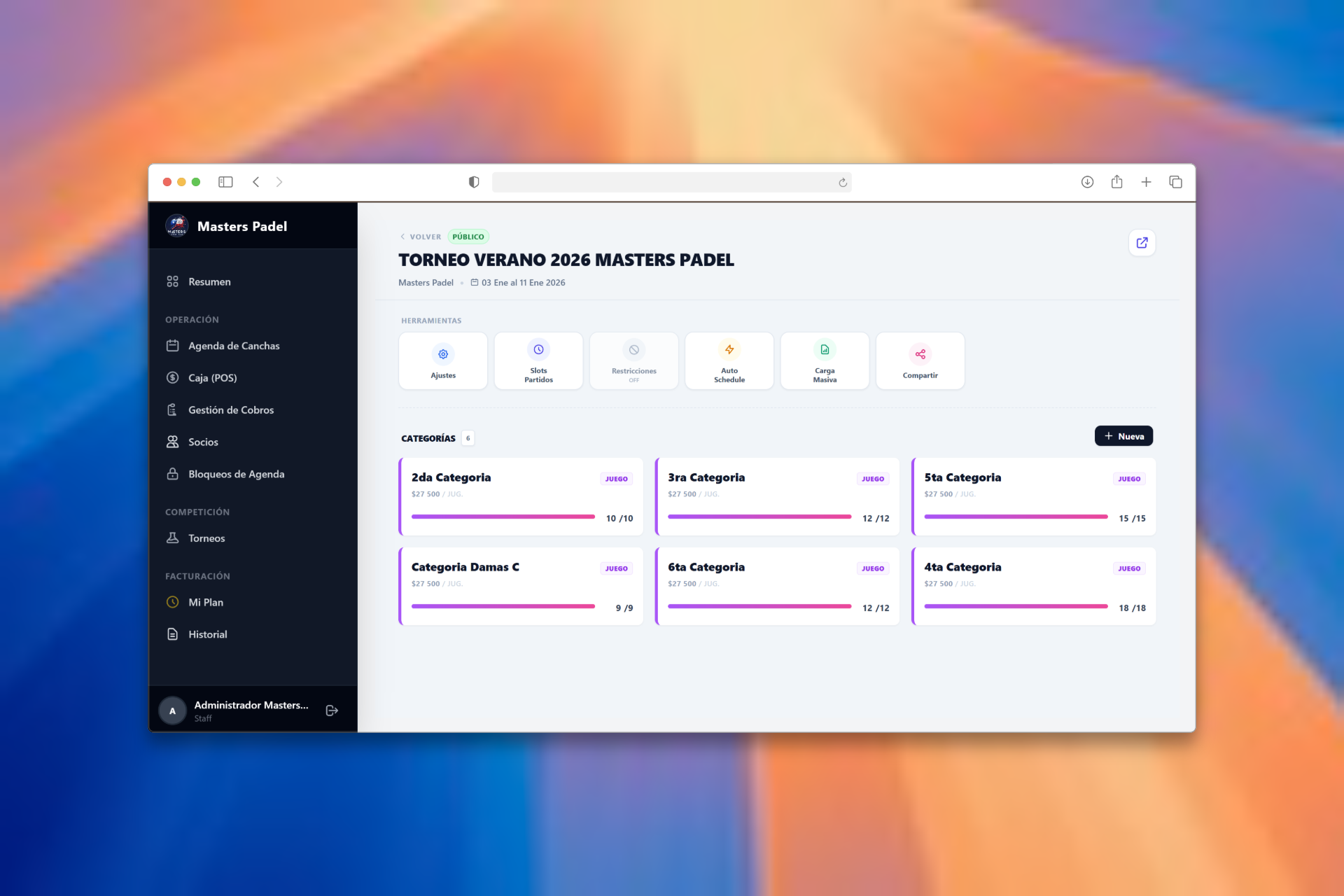This screenshot has height=896, width=1344.
Task: Open Carga Masiva upload tool
Action: (825, 361)
